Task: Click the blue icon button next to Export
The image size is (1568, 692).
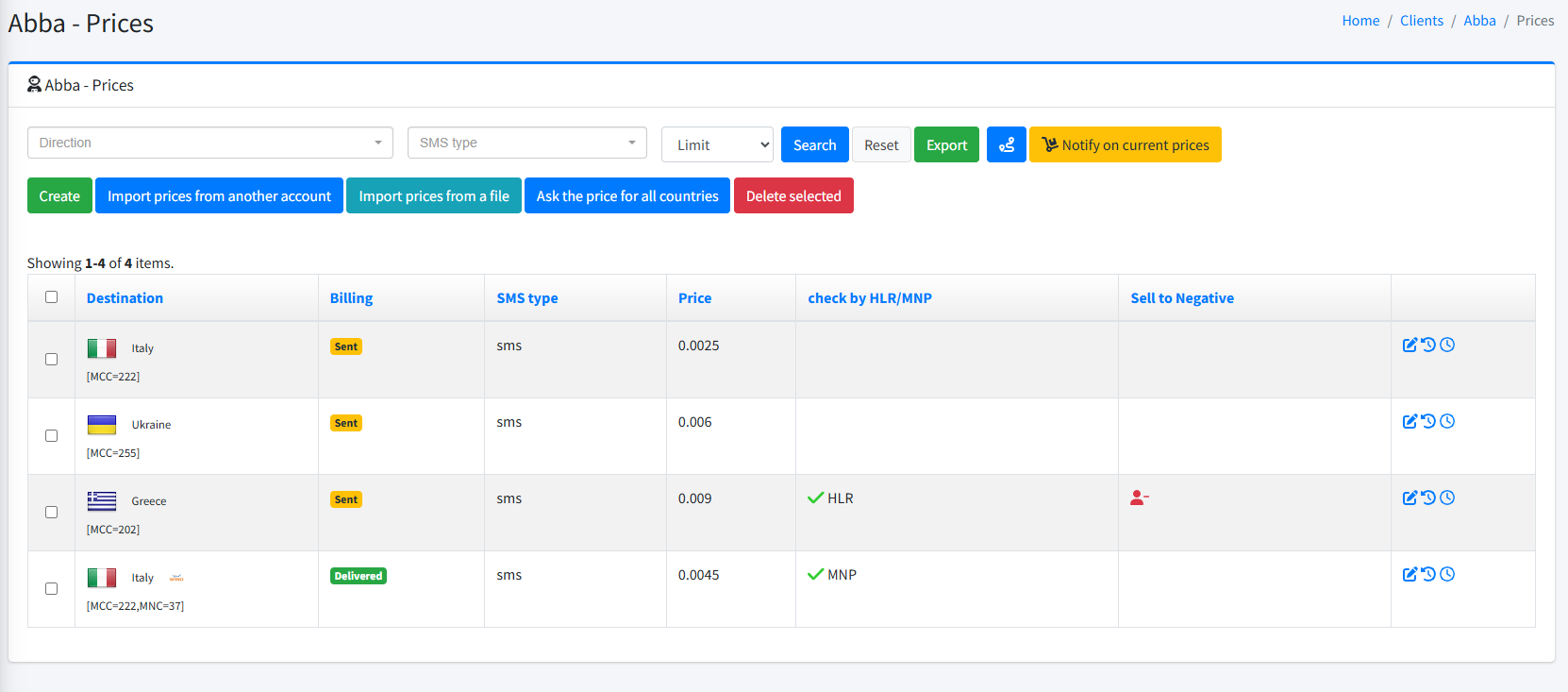Action: pyautogui.click(x=1006, y=145)
